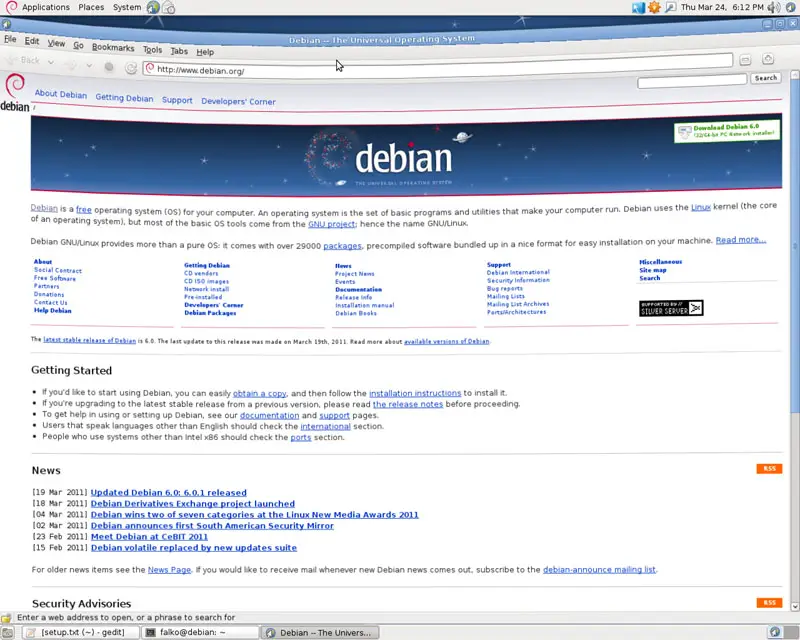
Task: Open the packages link in the intro paragraph
Action: coord(342,245)
